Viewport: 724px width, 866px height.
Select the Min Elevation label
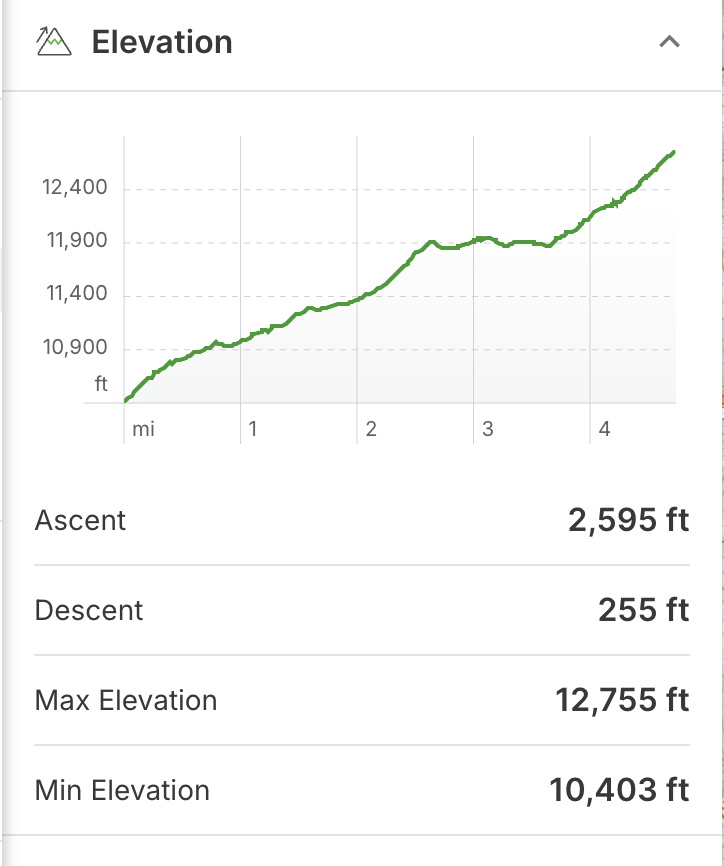click(x=122, y=791)
